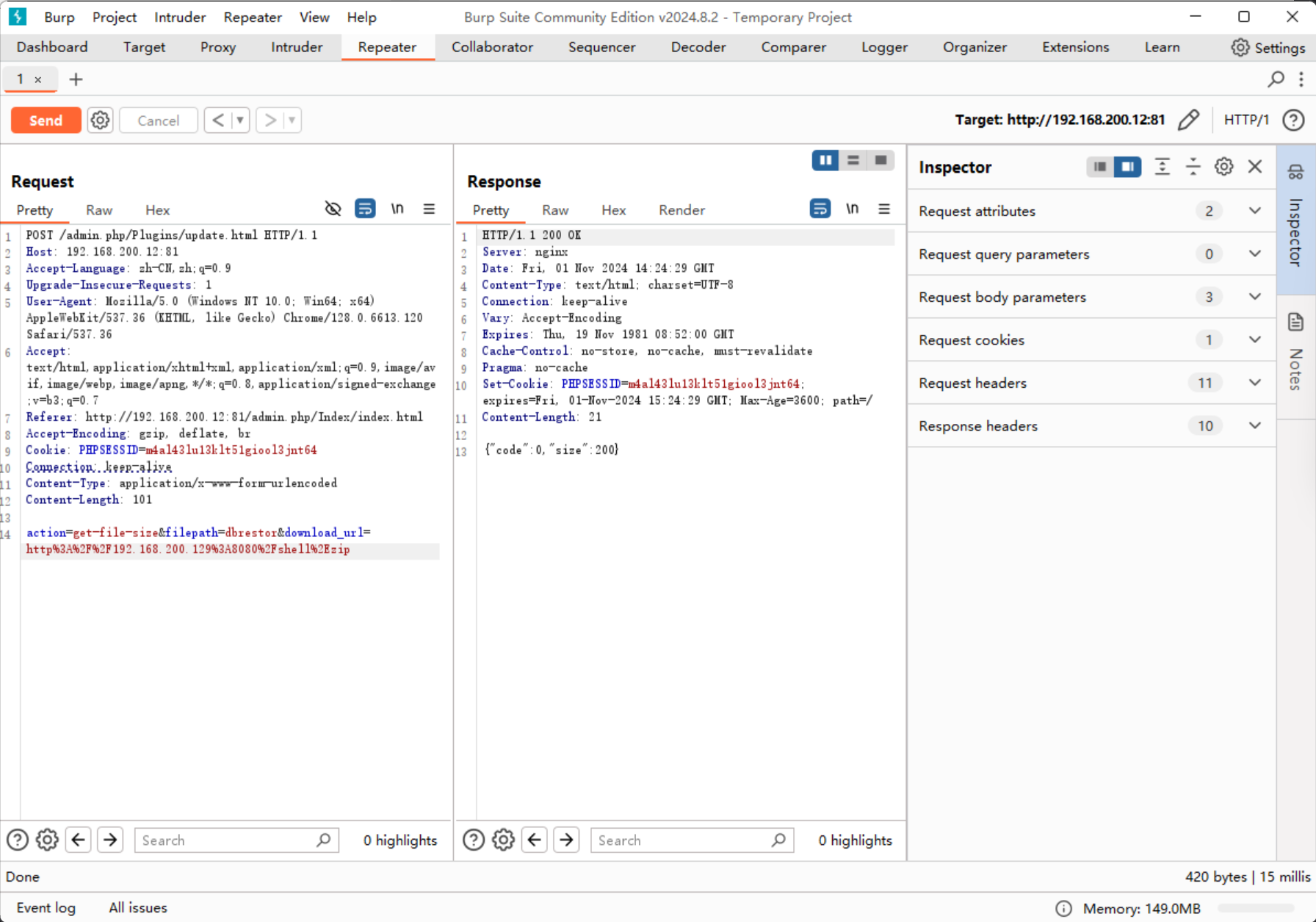Open the Intruder menu

tap(180, 17)
